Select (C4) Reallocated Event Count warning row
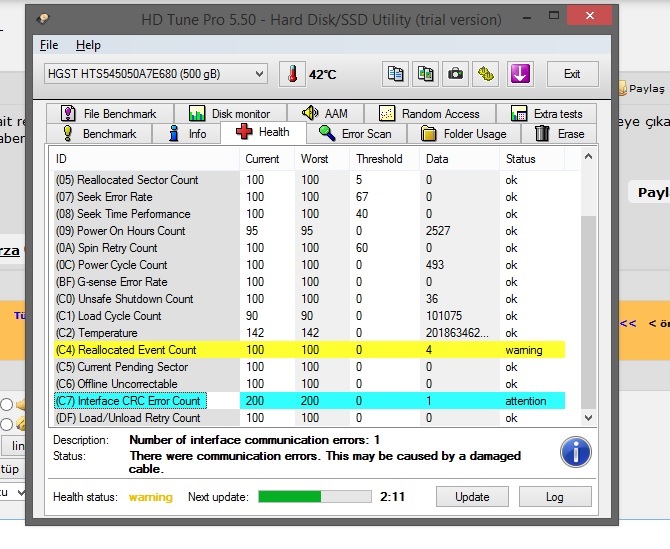670x549 pixels. [x=310, y=350]
